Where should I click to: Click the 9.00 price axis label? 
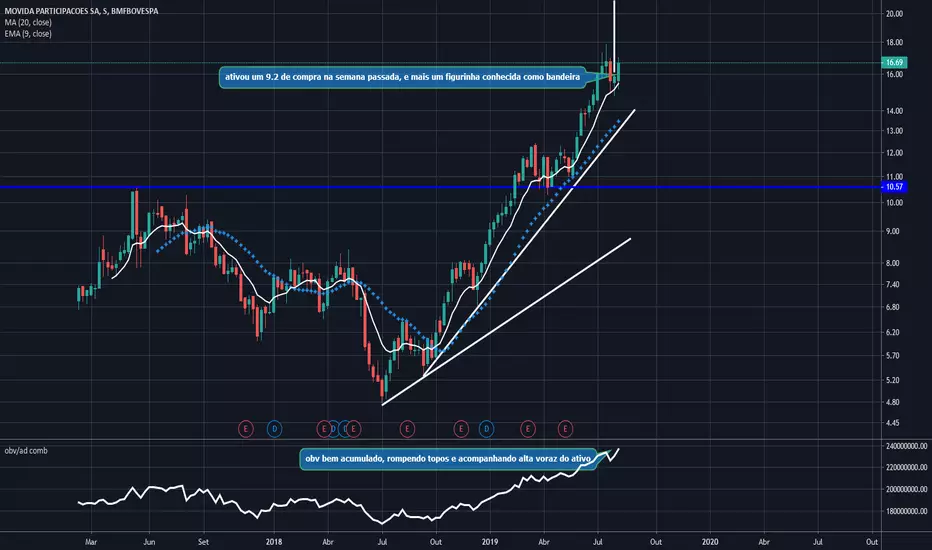894,231
